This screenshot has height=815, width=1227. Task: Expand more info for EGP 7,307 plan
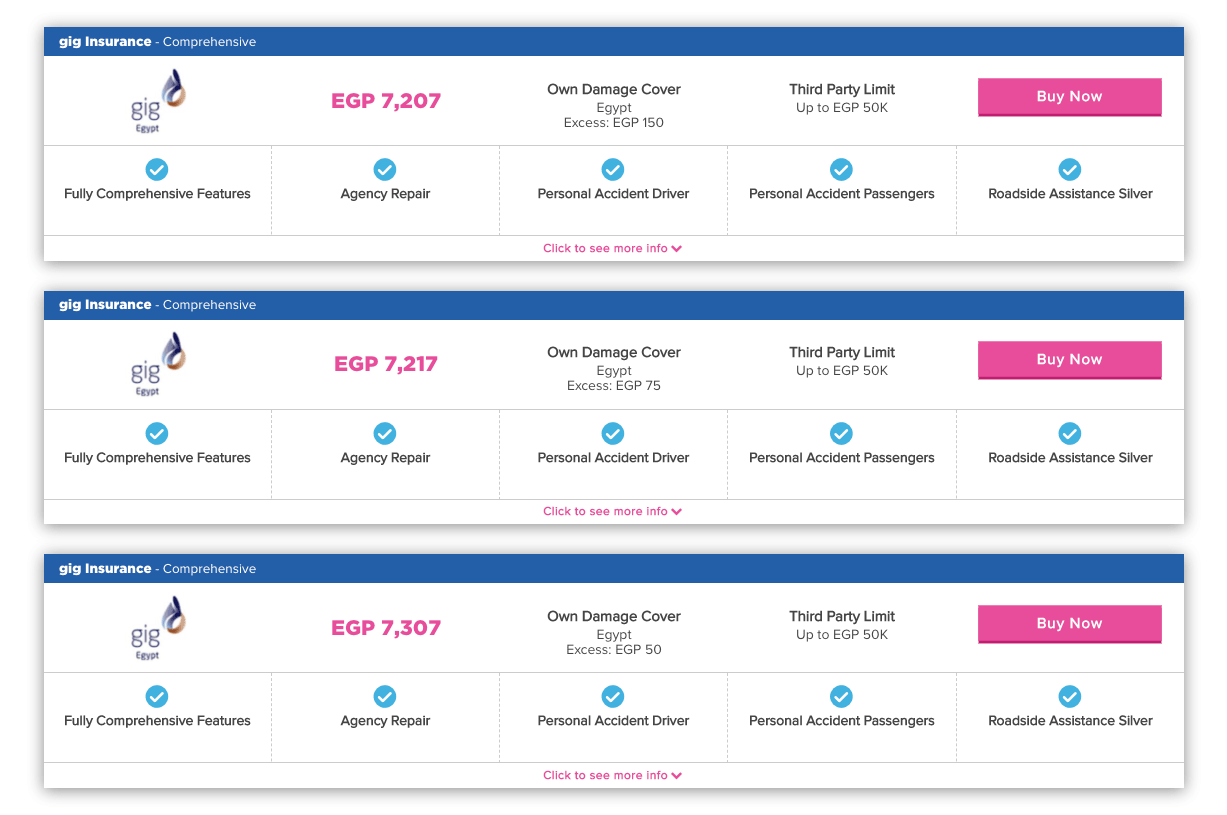pyautogui.click(x=613, y=775)
